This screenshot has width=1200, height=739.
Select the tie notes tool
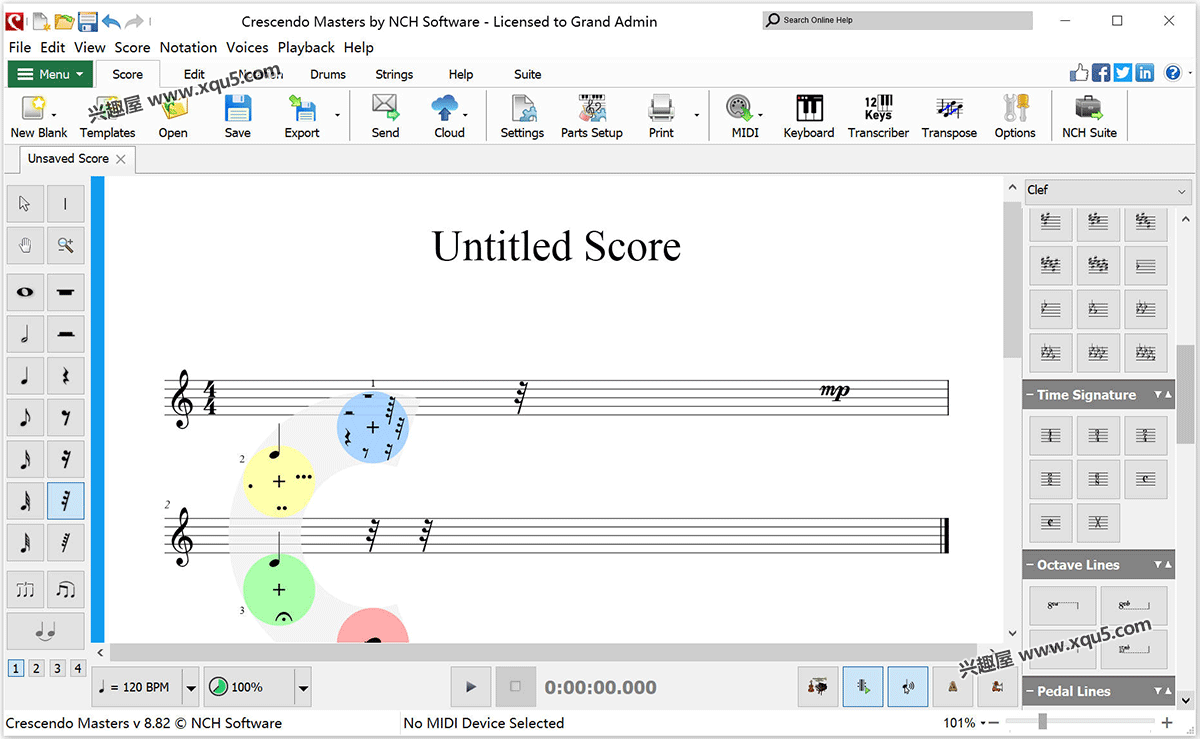[46, 631]
